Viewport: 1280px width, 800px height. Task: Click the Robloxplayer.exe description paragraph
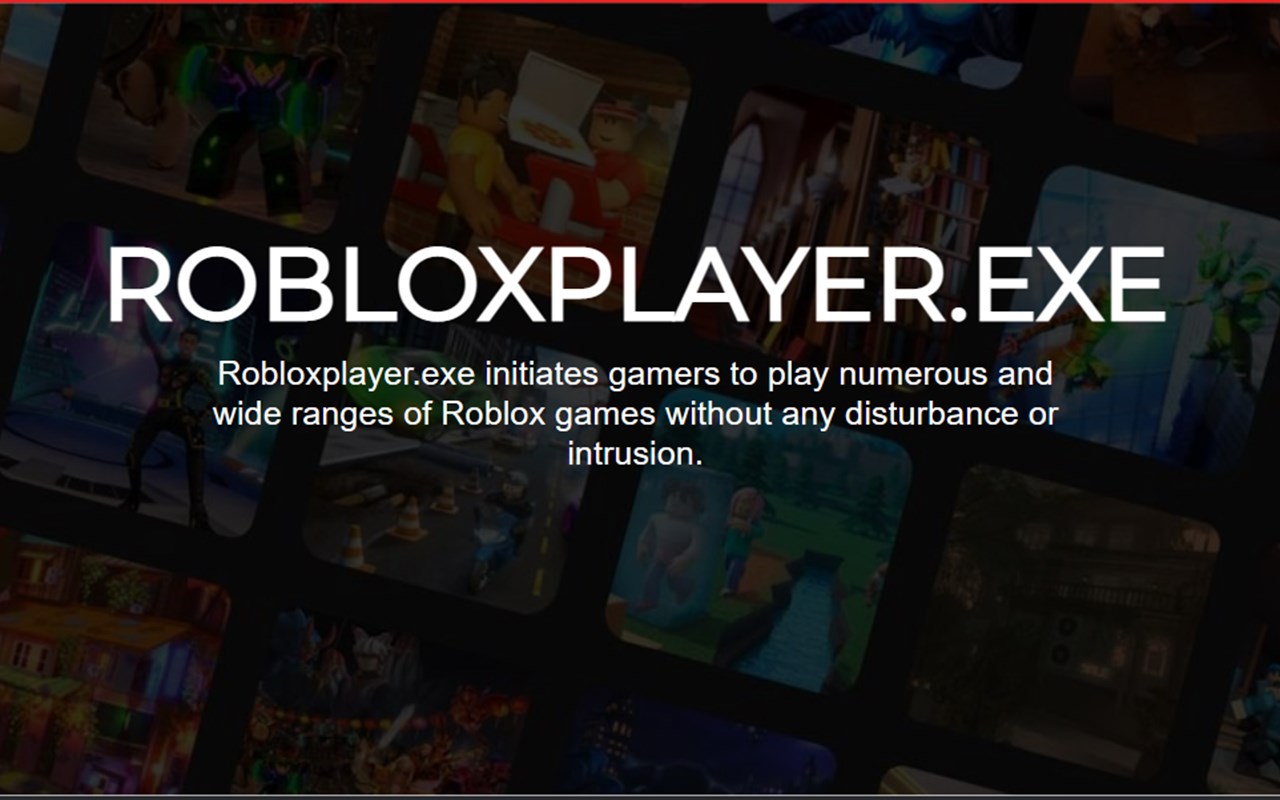635,414
